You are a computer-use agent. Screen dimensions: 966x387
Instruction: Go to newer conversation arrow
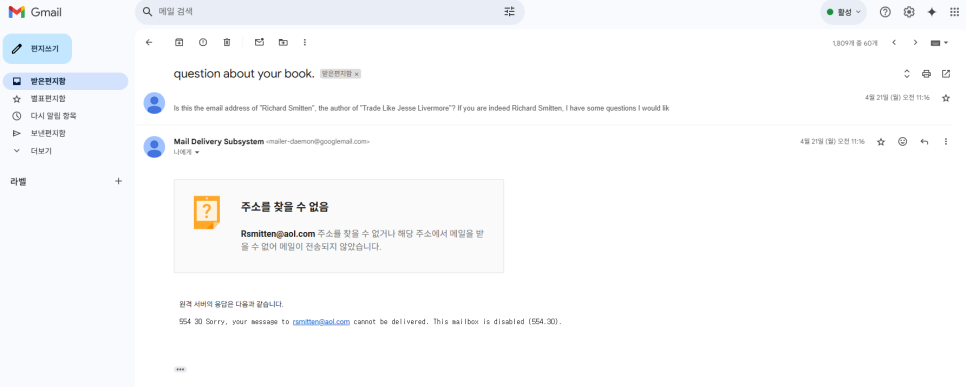(x=894, y=43)
